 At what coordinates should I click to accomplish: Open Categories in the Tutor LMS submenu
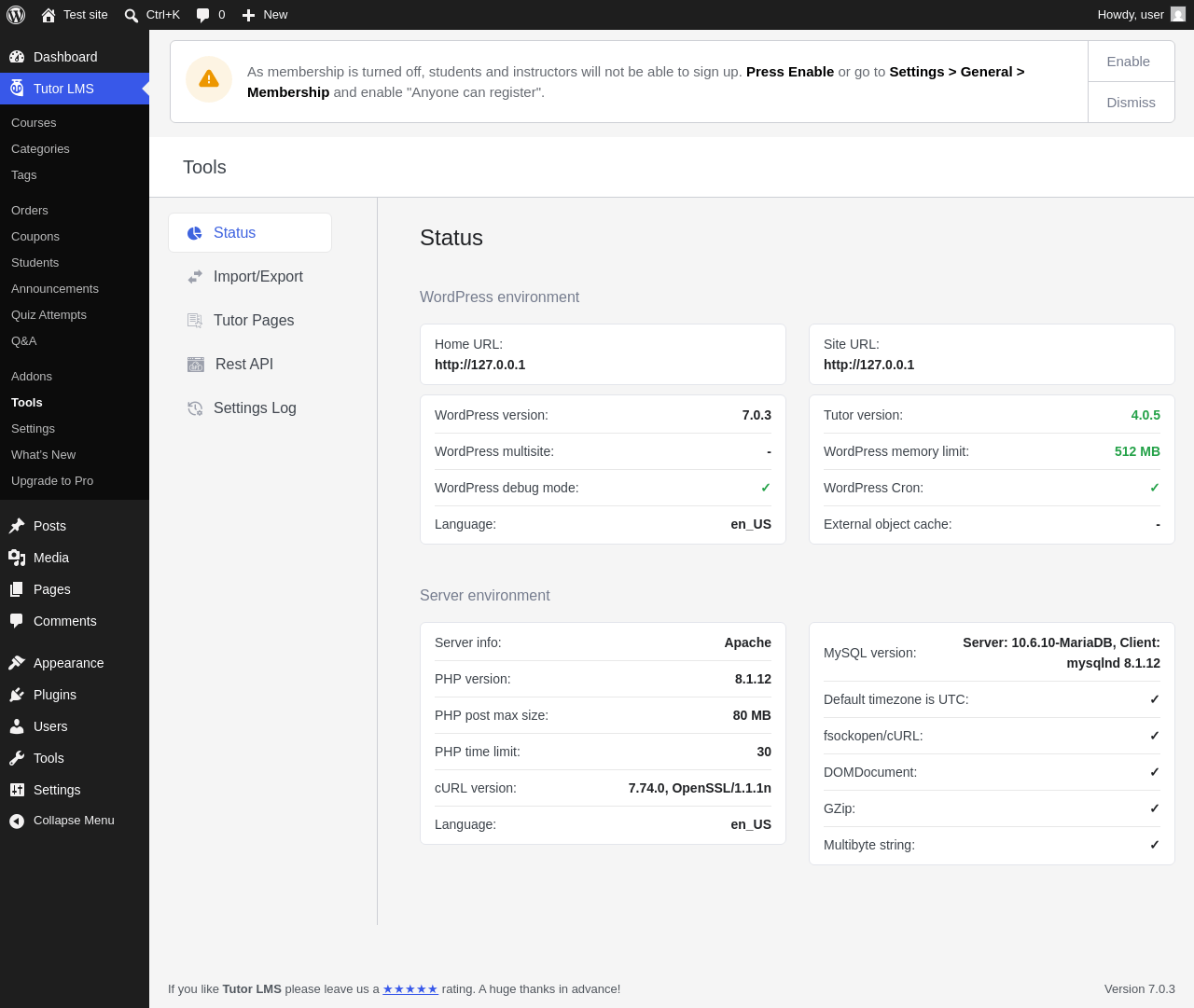click(40, 149)
